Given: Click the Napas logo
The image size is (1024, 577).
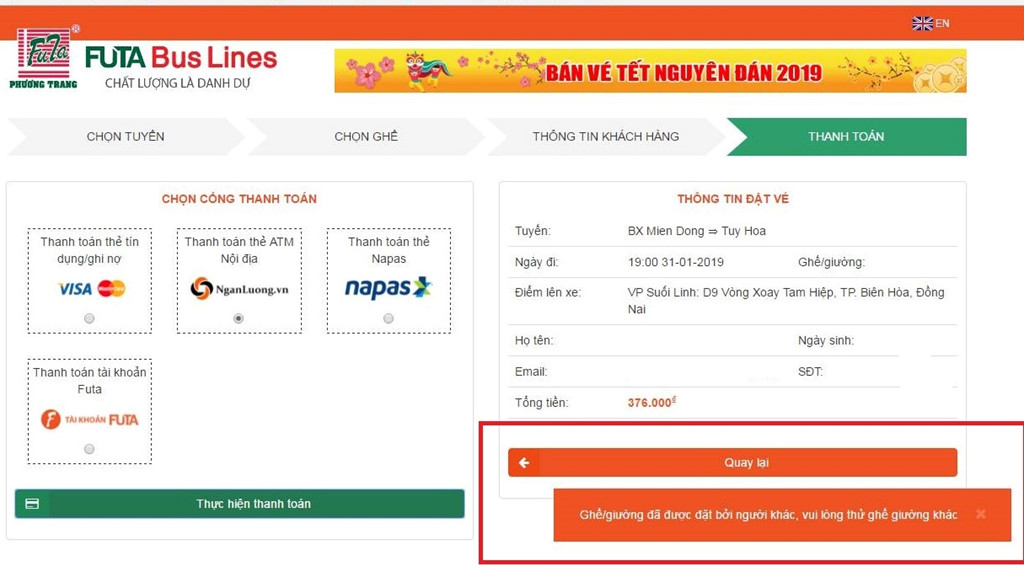Looking at the screenshot, I should tap(388, 287).
